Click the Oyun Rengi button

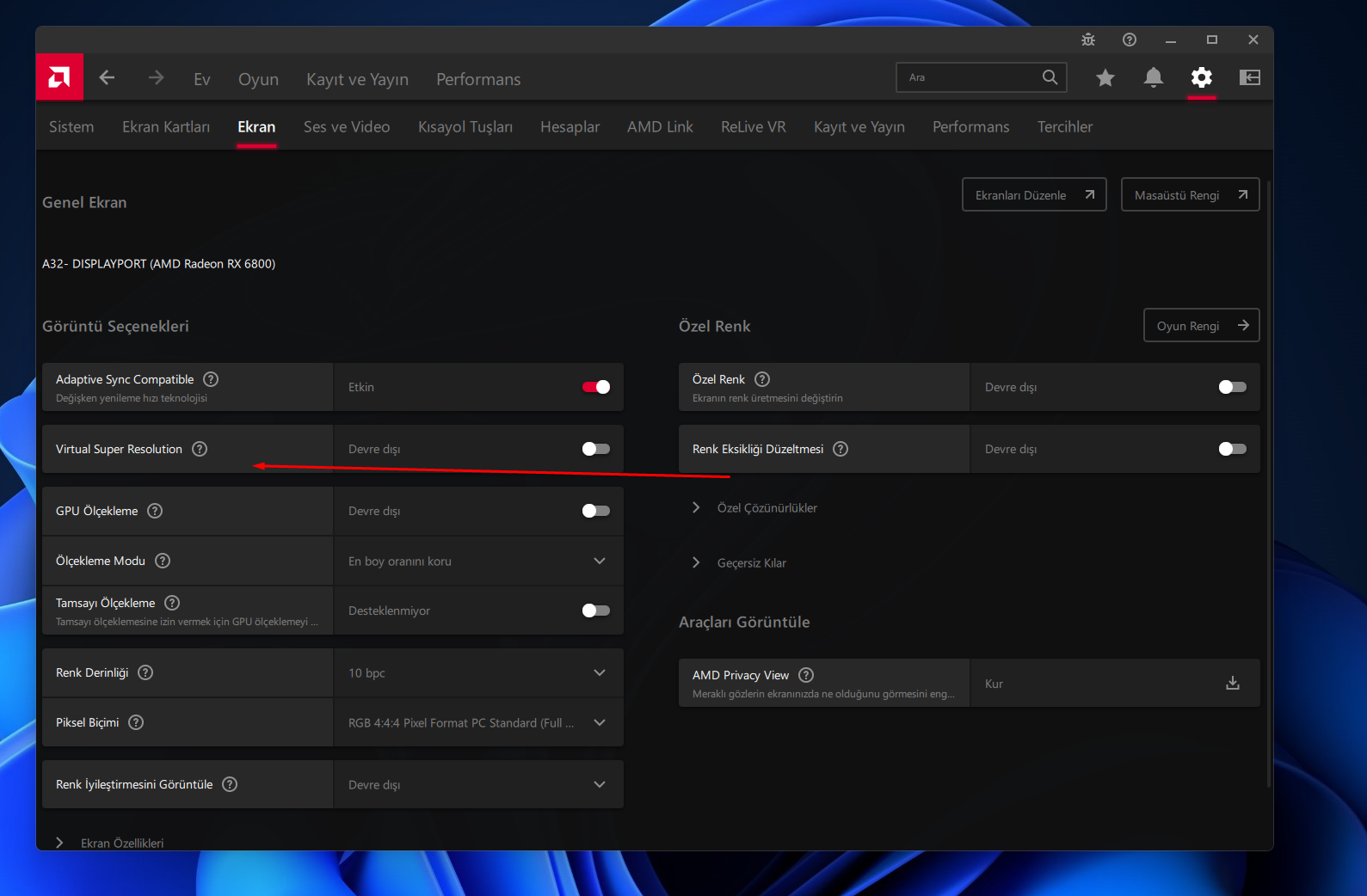[x=1201, y=326]
